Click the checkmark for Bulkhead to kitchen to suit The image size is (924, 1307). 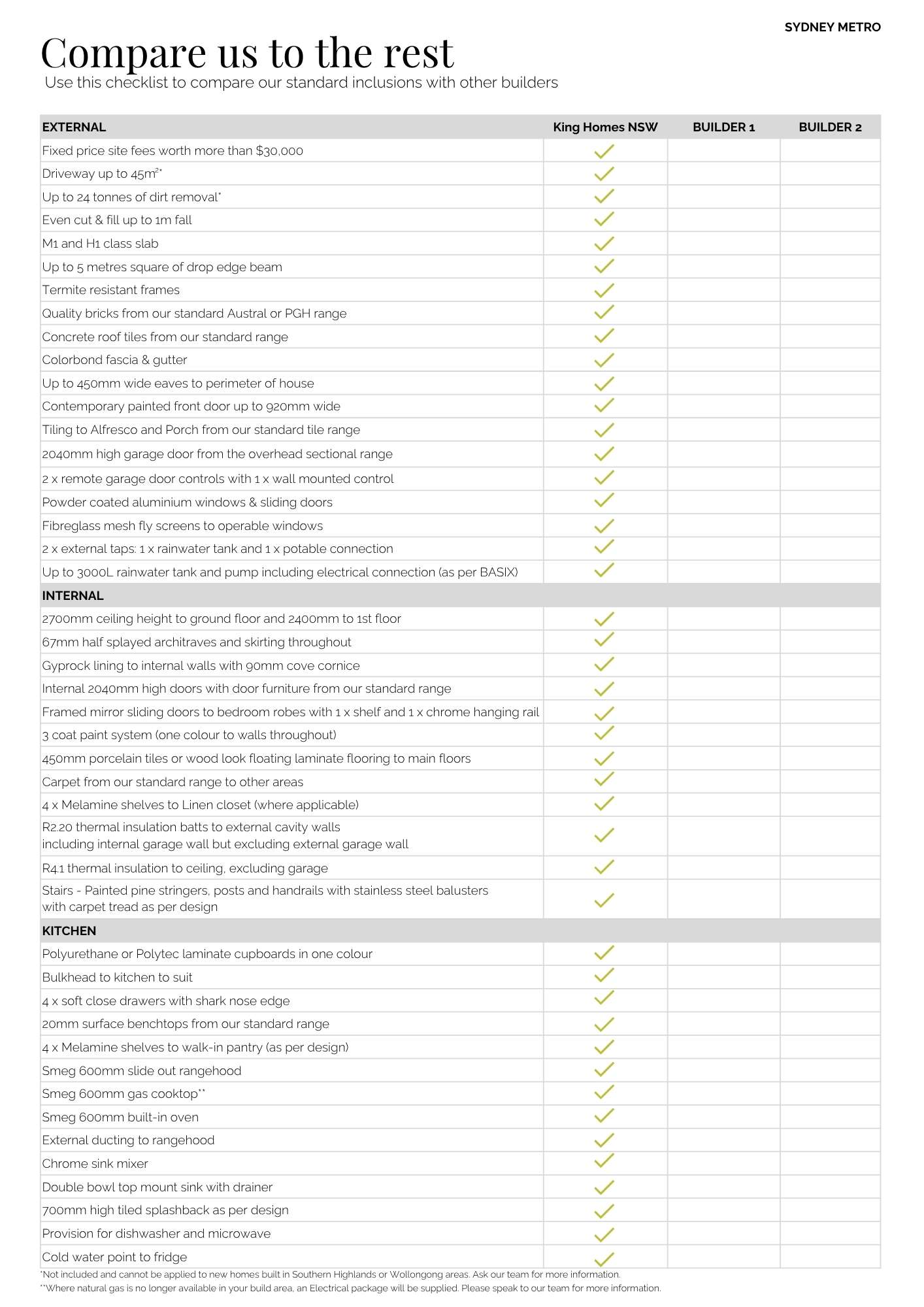pos(604,976)
